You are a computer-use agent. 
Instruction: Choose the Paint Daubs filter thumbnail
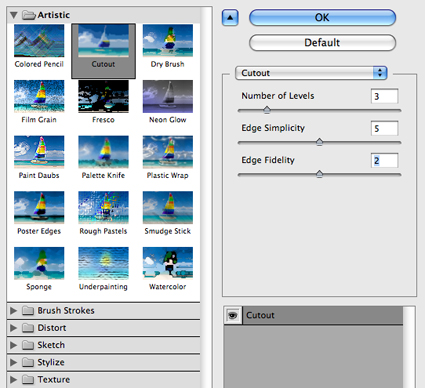point(39,152)
